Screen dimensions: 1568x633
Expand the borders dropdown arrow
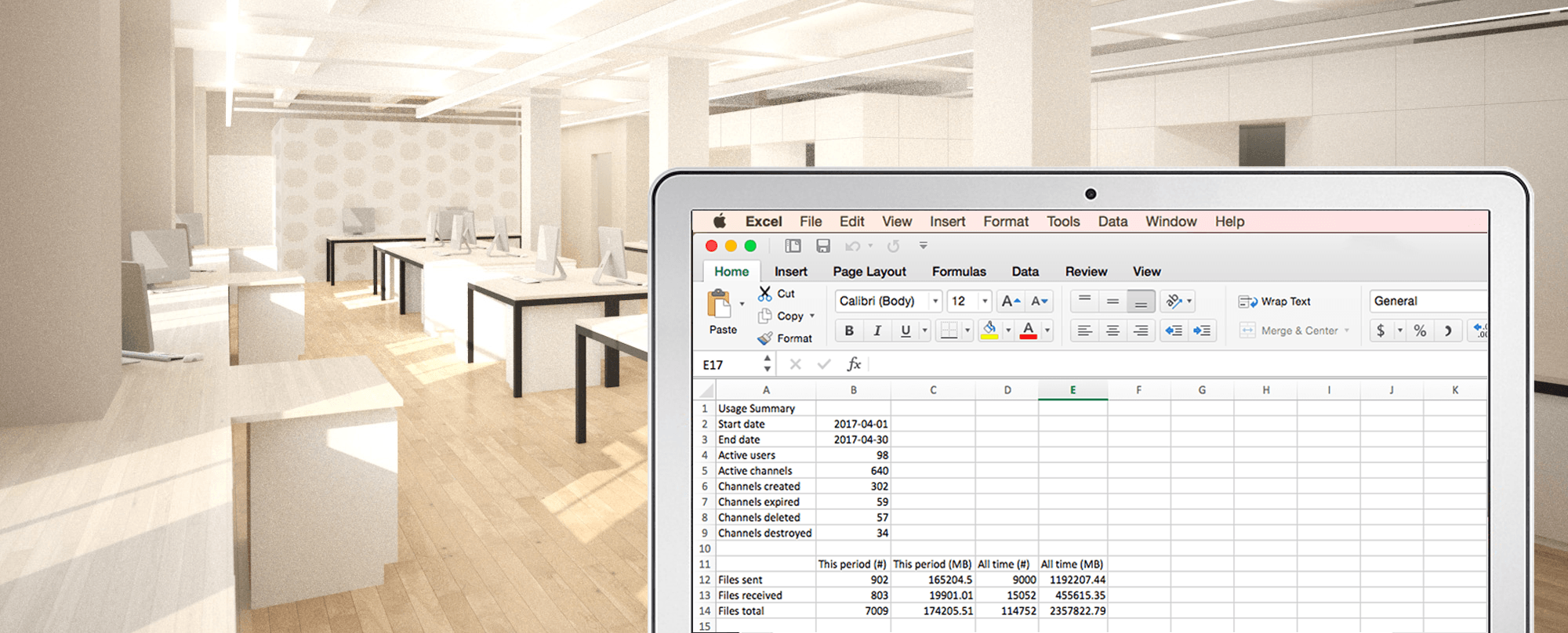(x=967, y=331)
